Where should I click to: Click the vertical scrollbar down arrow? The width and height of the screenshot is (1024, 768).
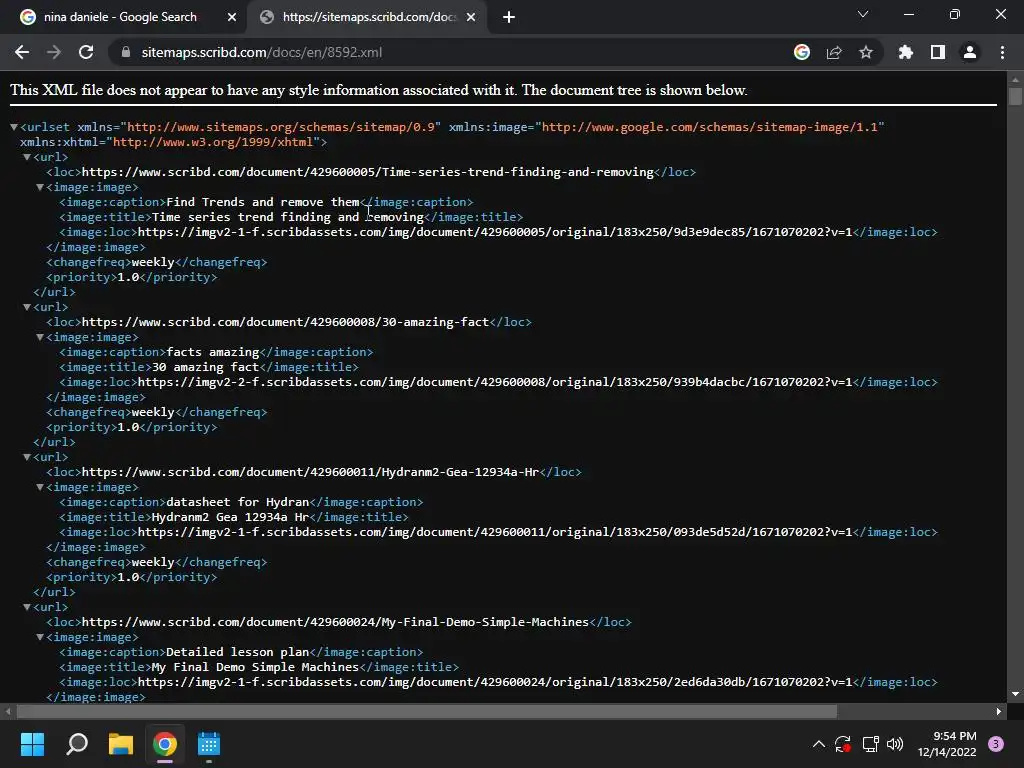click(1015, 694)
